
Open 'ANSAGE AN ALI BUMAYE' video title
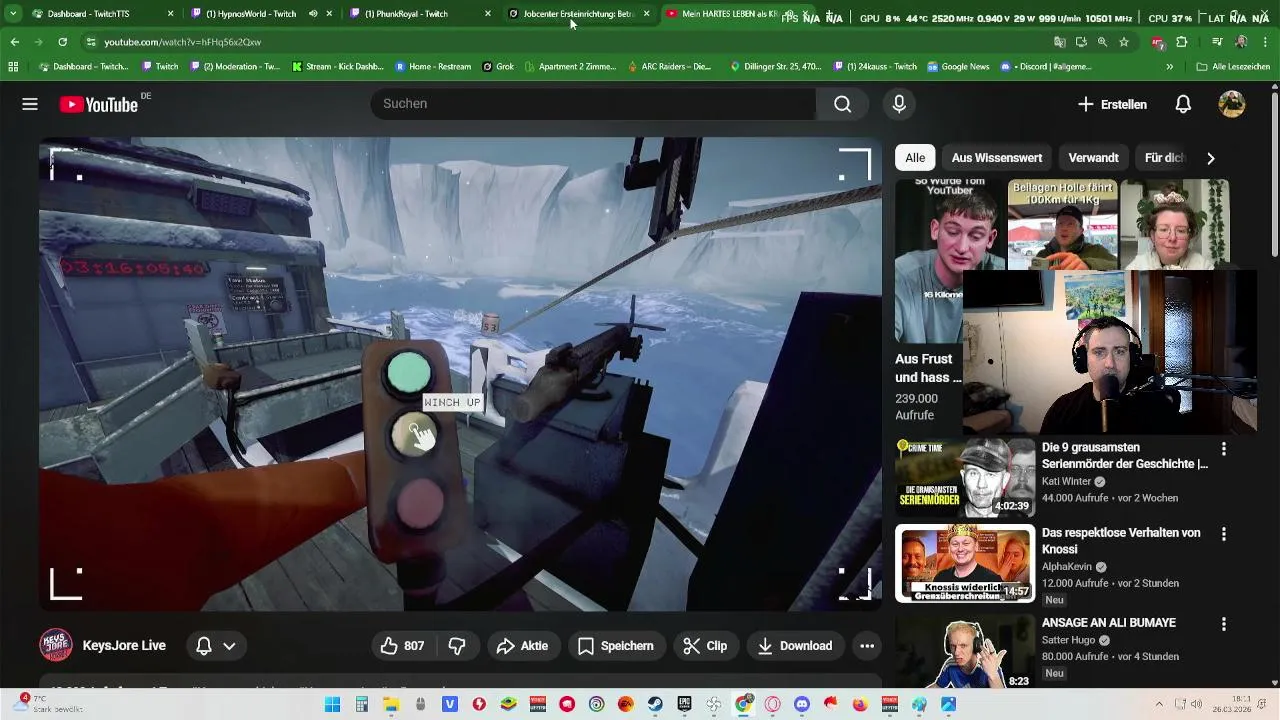[1109, 623]
